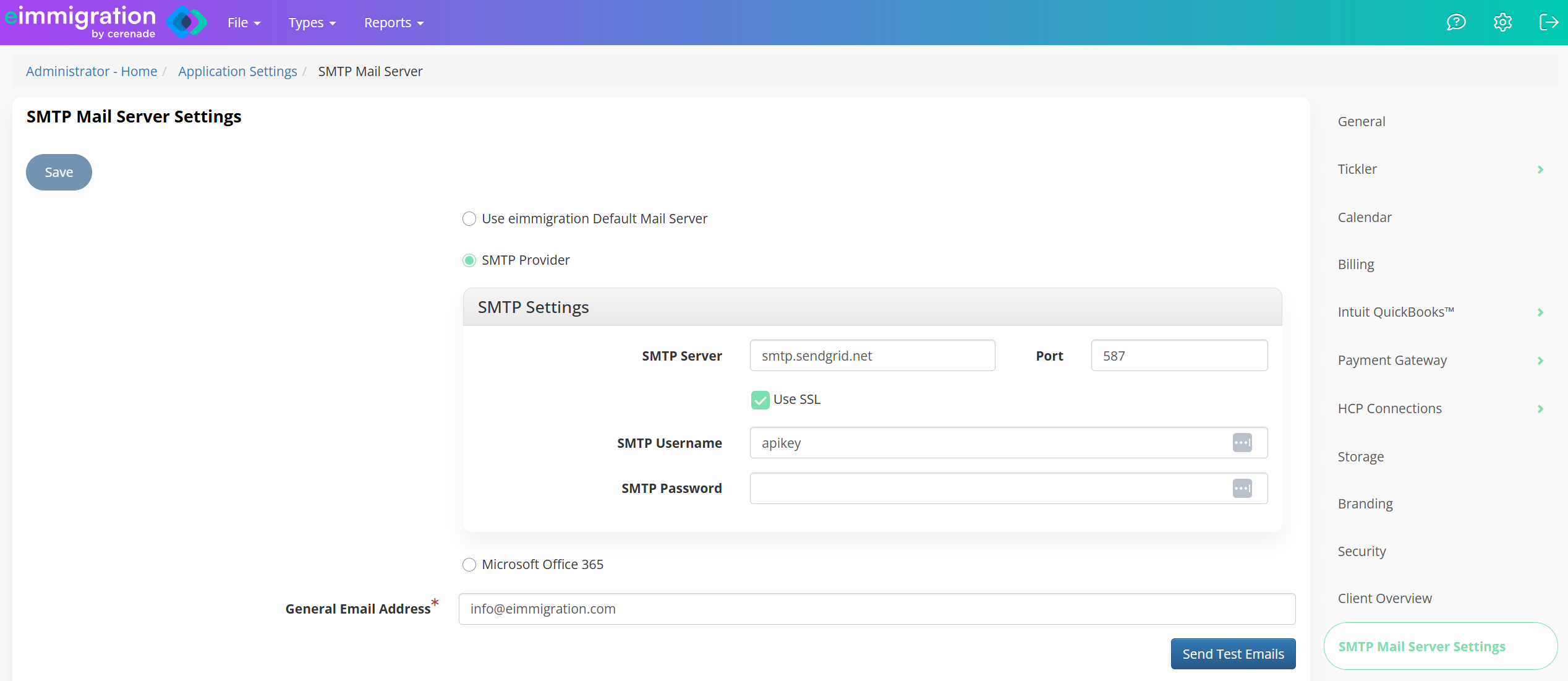Viewport: 1568px width, 681px height.
Task: Select SMTP Mail Server Settings sidebar item
Action: click(1440, 646)
